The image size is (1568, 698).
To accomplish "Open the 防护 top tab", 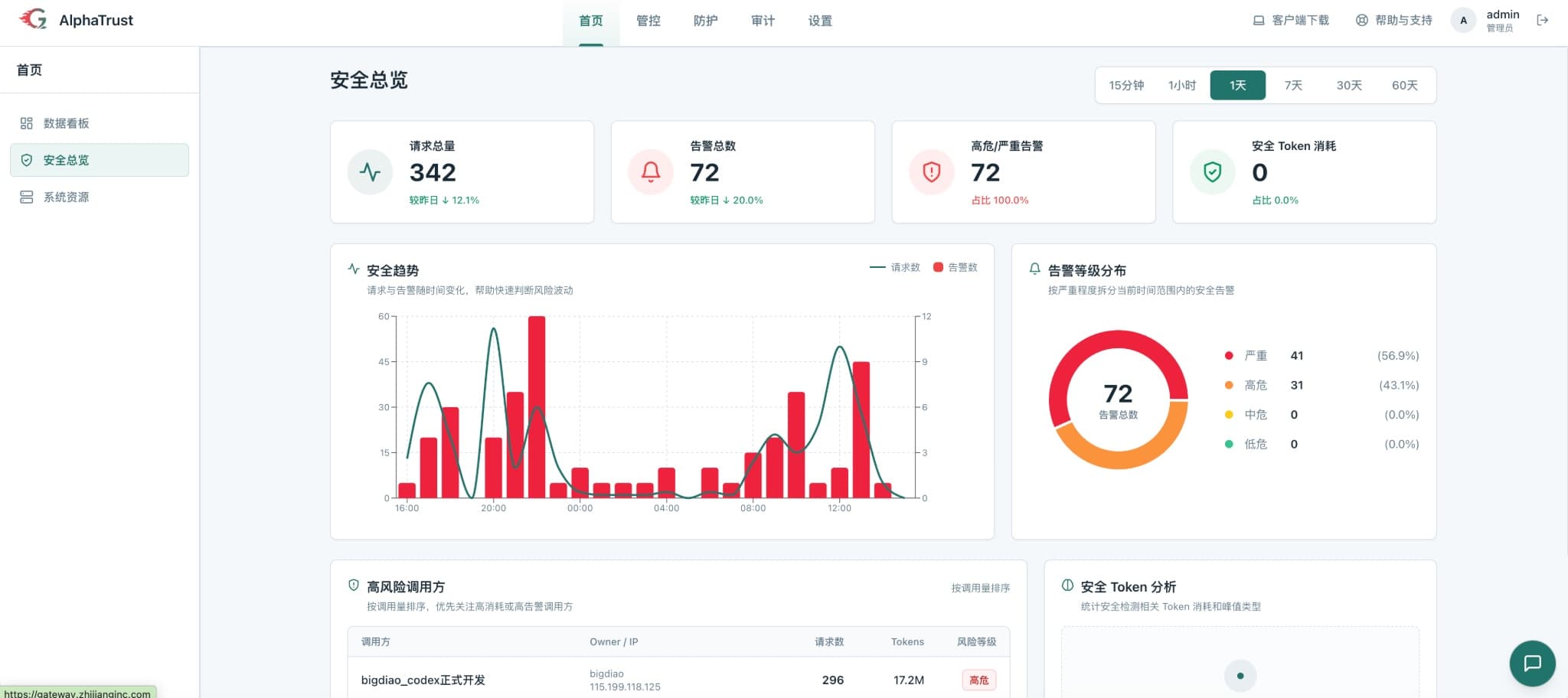I will [x=706, y=21].
